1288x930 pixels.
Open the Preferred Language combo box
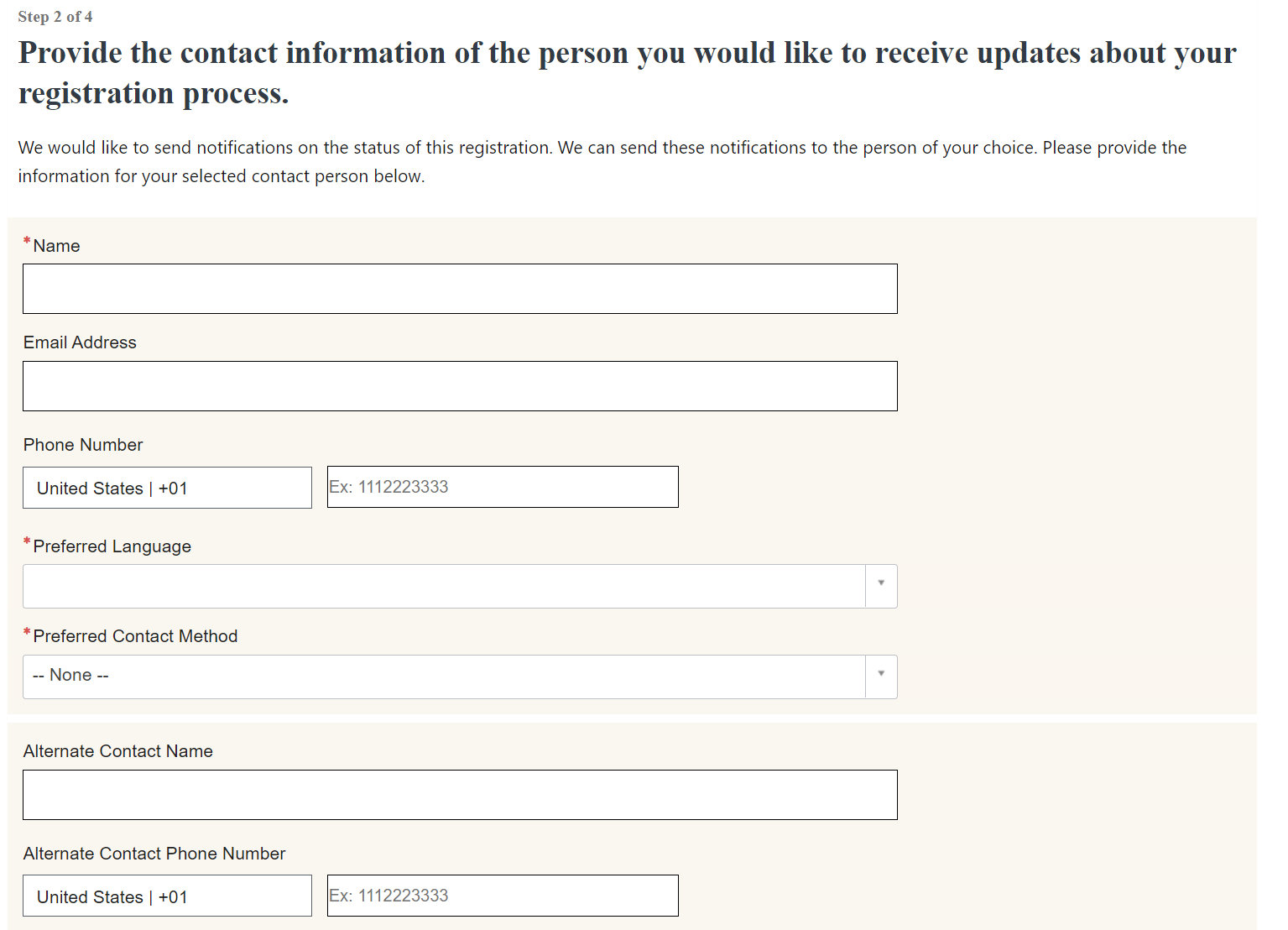(x=444, y=586)
